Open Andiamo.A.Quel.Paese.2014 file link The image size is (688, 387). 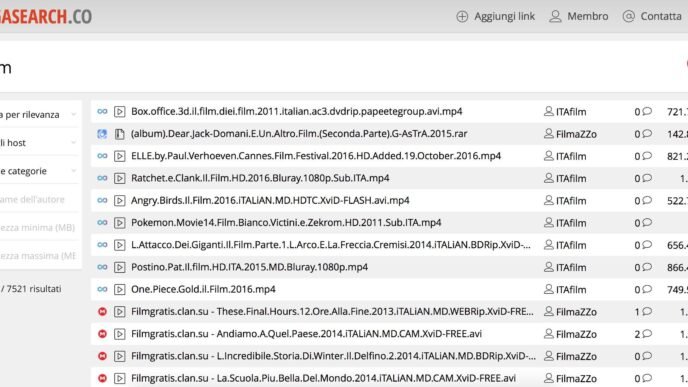(306, 334)
